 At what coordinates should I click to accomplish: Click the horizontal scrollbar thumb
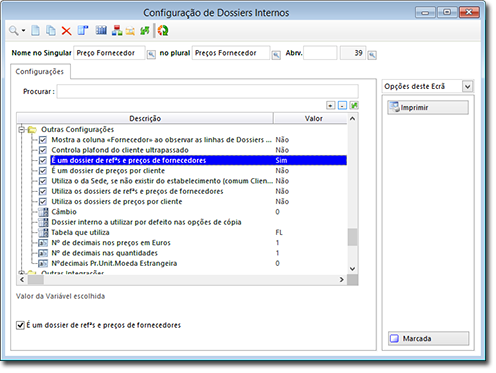[35, 280]
